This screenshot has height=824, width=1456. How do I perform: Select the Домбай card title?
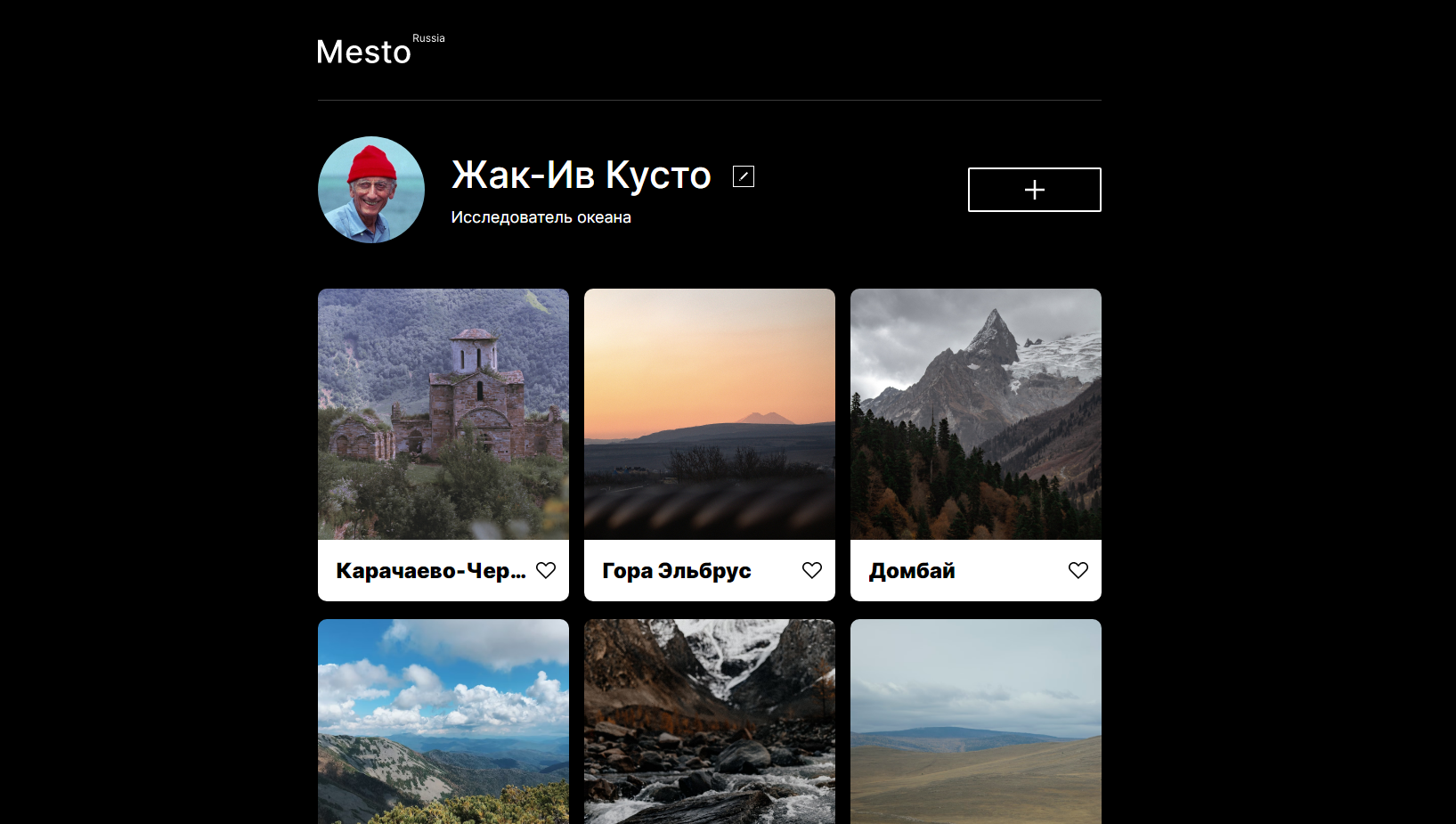[x=912, y=570]
